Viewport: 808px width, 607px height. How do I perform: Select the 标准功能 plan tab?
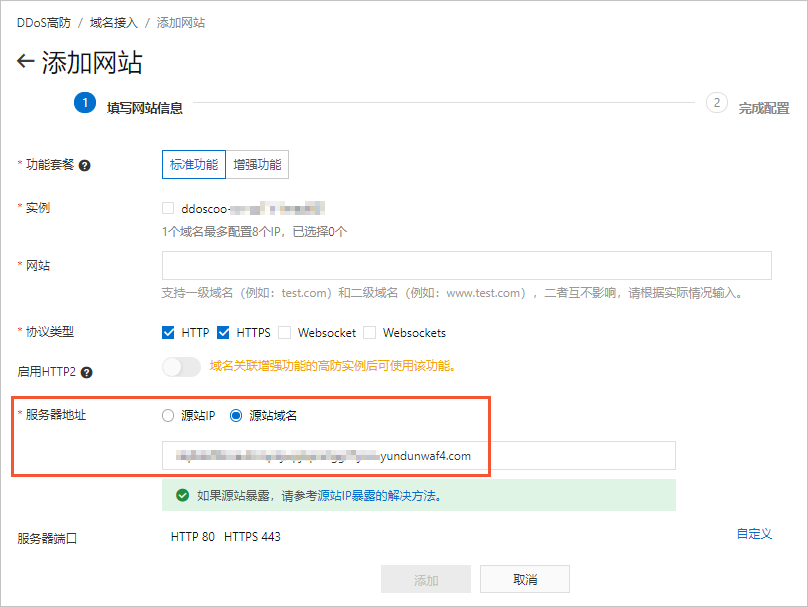click(194, 165)
